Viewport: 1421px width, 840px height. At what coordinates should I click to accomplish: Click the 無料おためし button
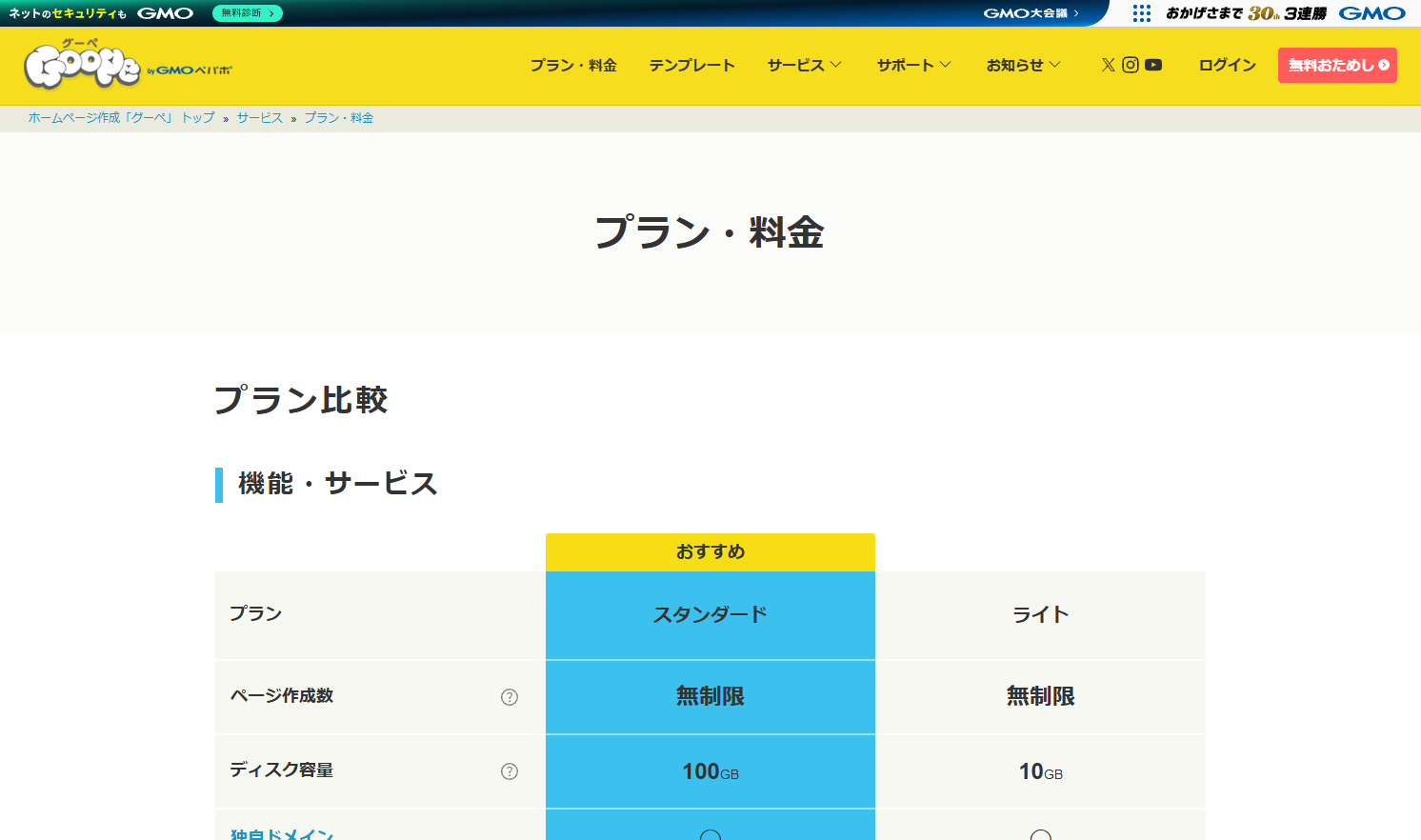(x=1337, y=65)
